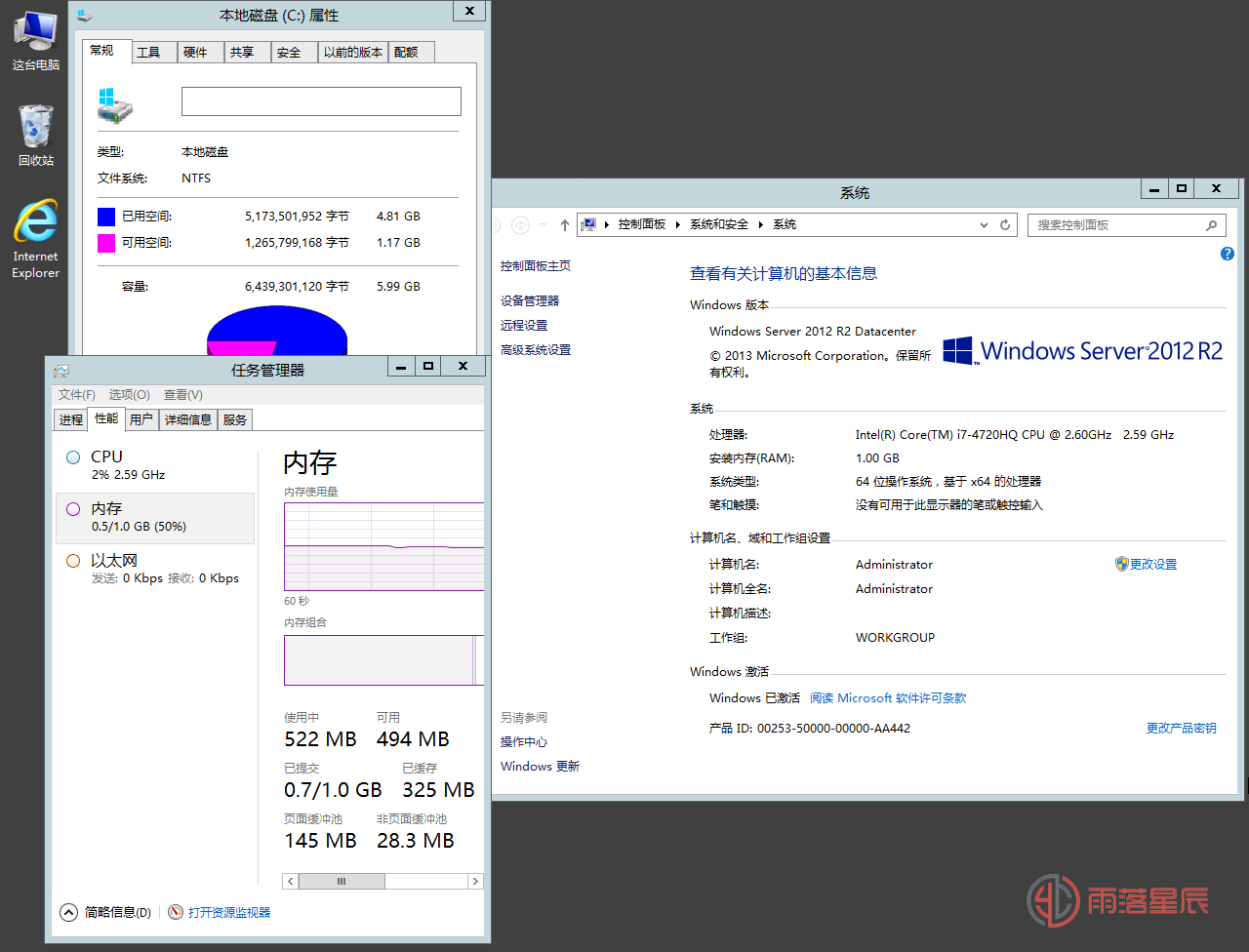Open Windows 更新 link
Viewport: 1249px width, 952px height.
(x=540, y=767)
